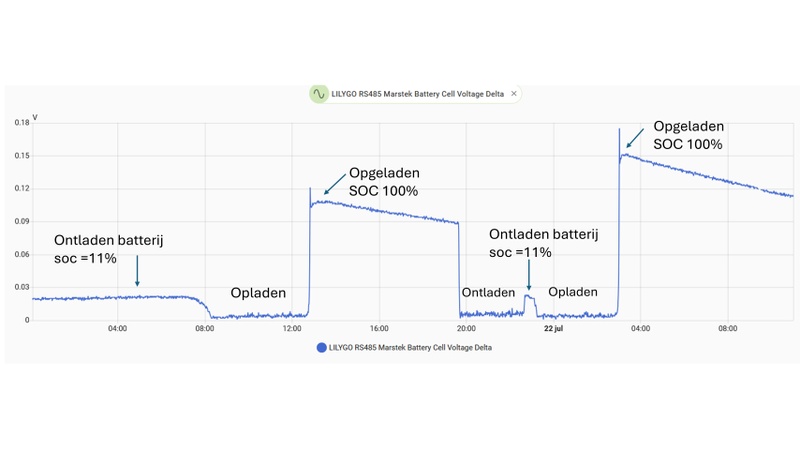Toggle the series via bottom legend label
The image size is (800, 450).
coord(410,348)
